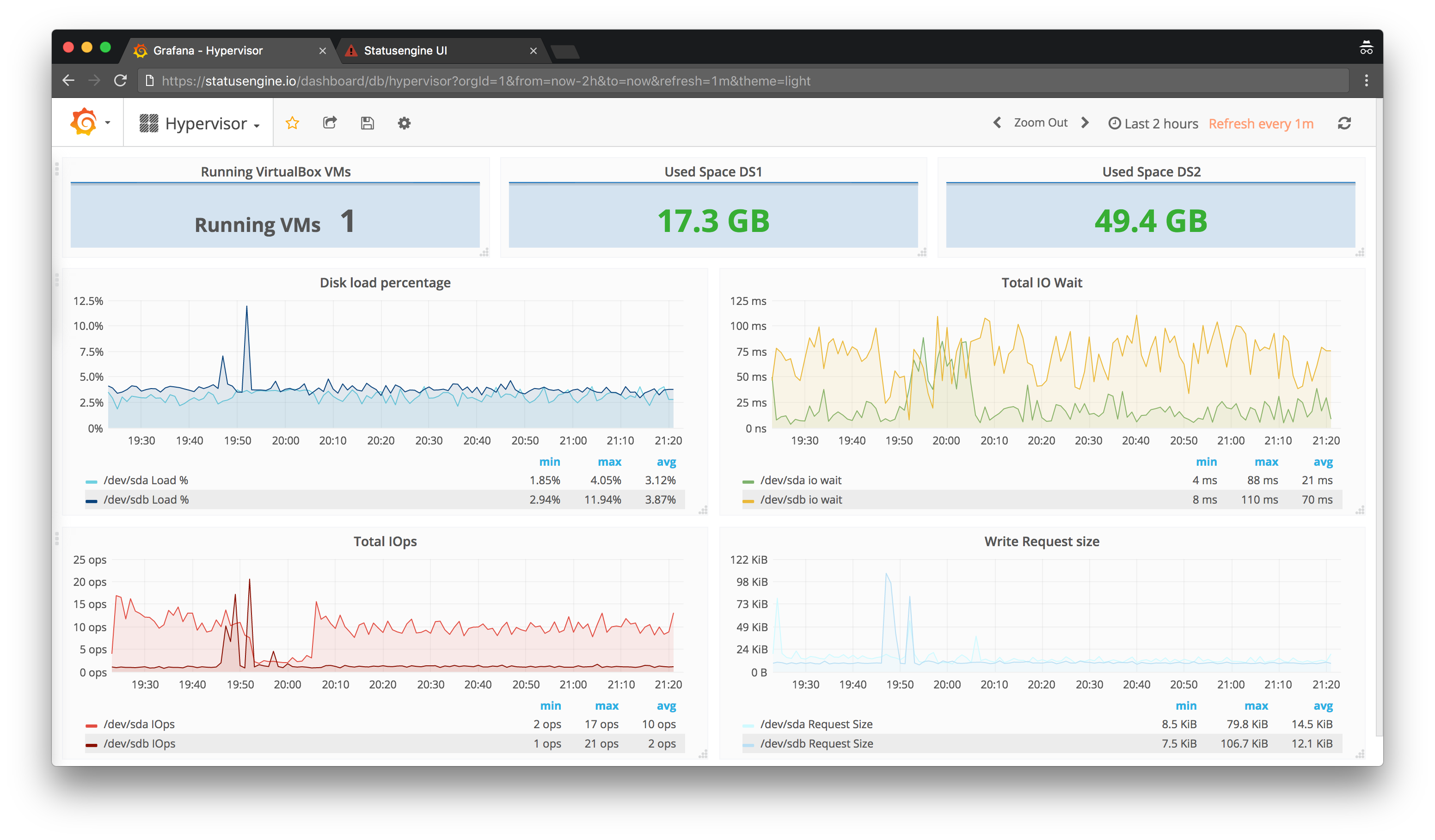
Task: Click the forward arrow on timeline
Action: [x=1083, y=123]
